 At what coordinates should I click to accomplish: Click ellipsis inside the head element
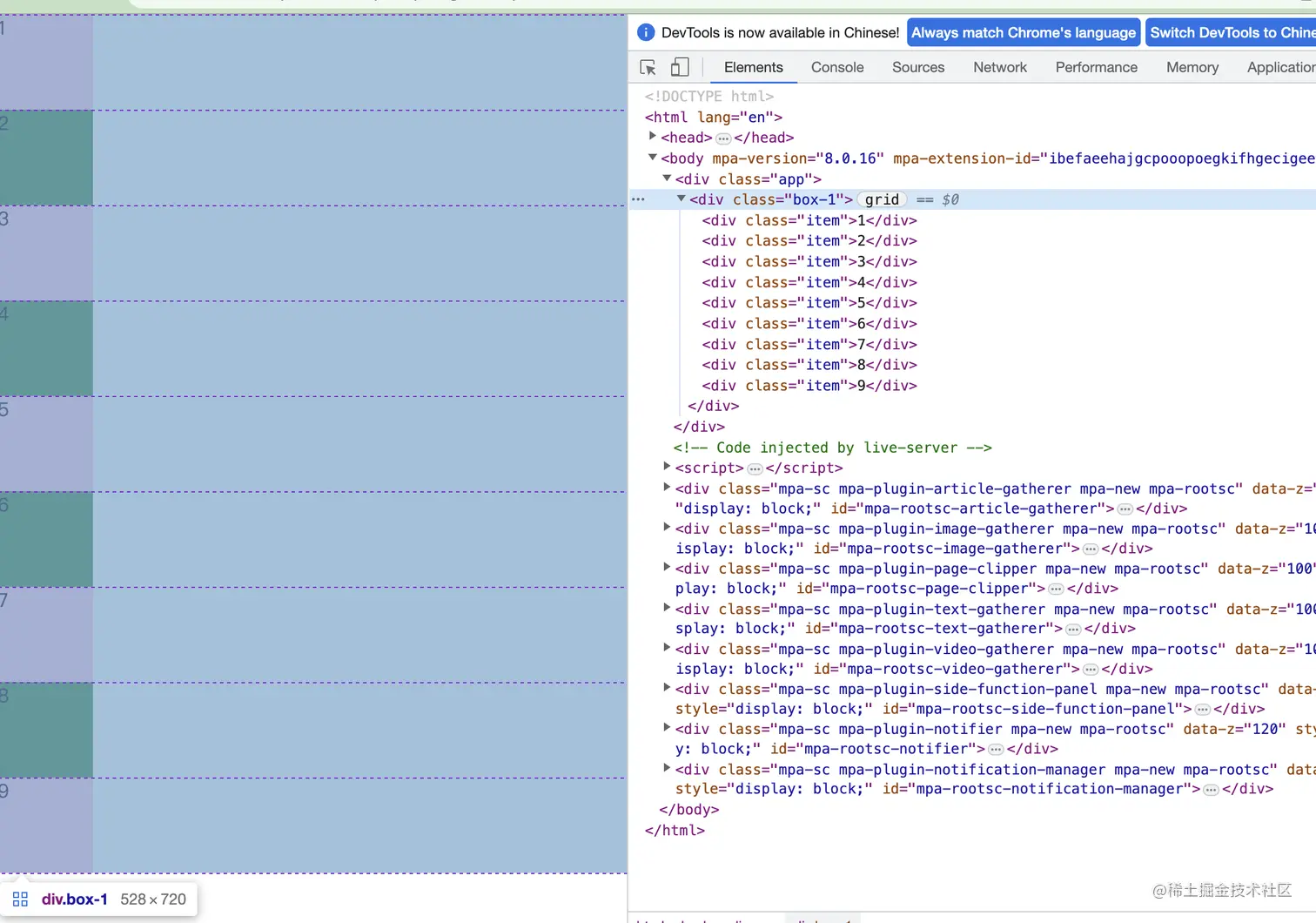click(x=723, y=138)
